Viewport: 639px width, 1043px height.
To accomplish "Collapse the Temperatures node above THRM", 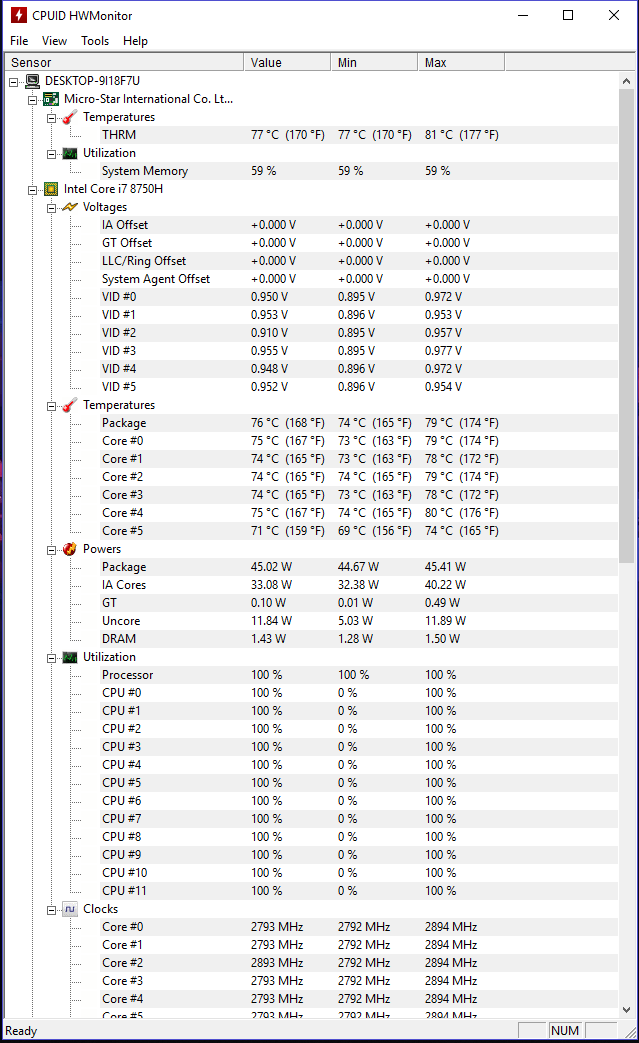I will pyautogui.click(x=51, y=118).
